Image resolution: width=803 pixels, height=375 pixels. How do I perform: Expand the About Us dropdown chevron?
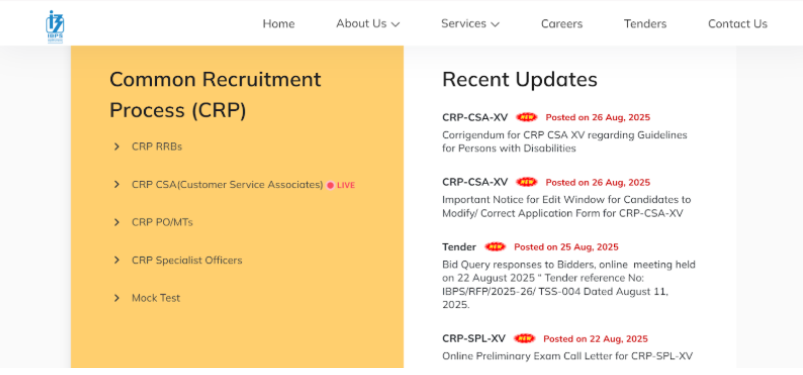pos(395,24)
